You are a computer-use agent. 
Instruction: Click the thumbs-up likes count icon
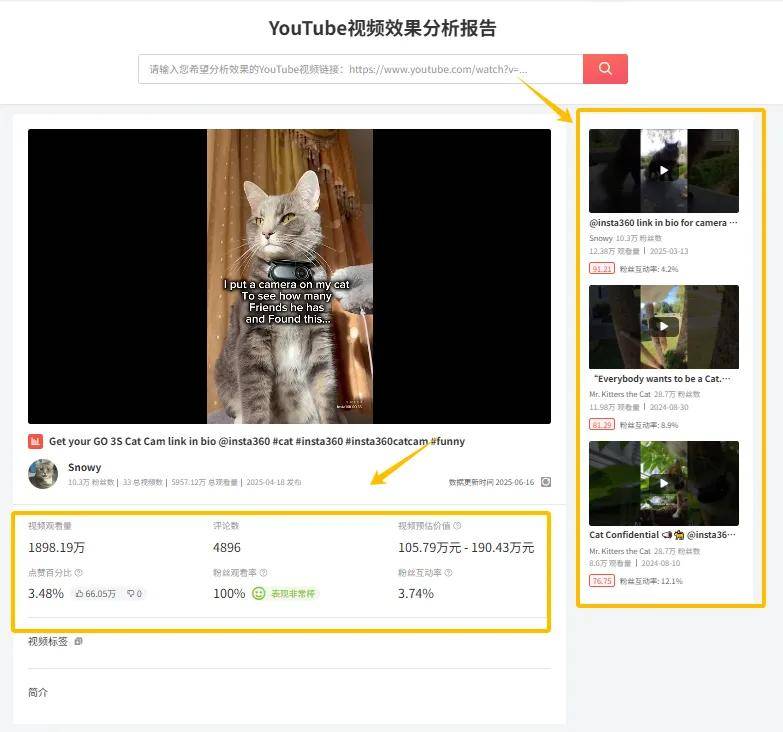[80, 594]
